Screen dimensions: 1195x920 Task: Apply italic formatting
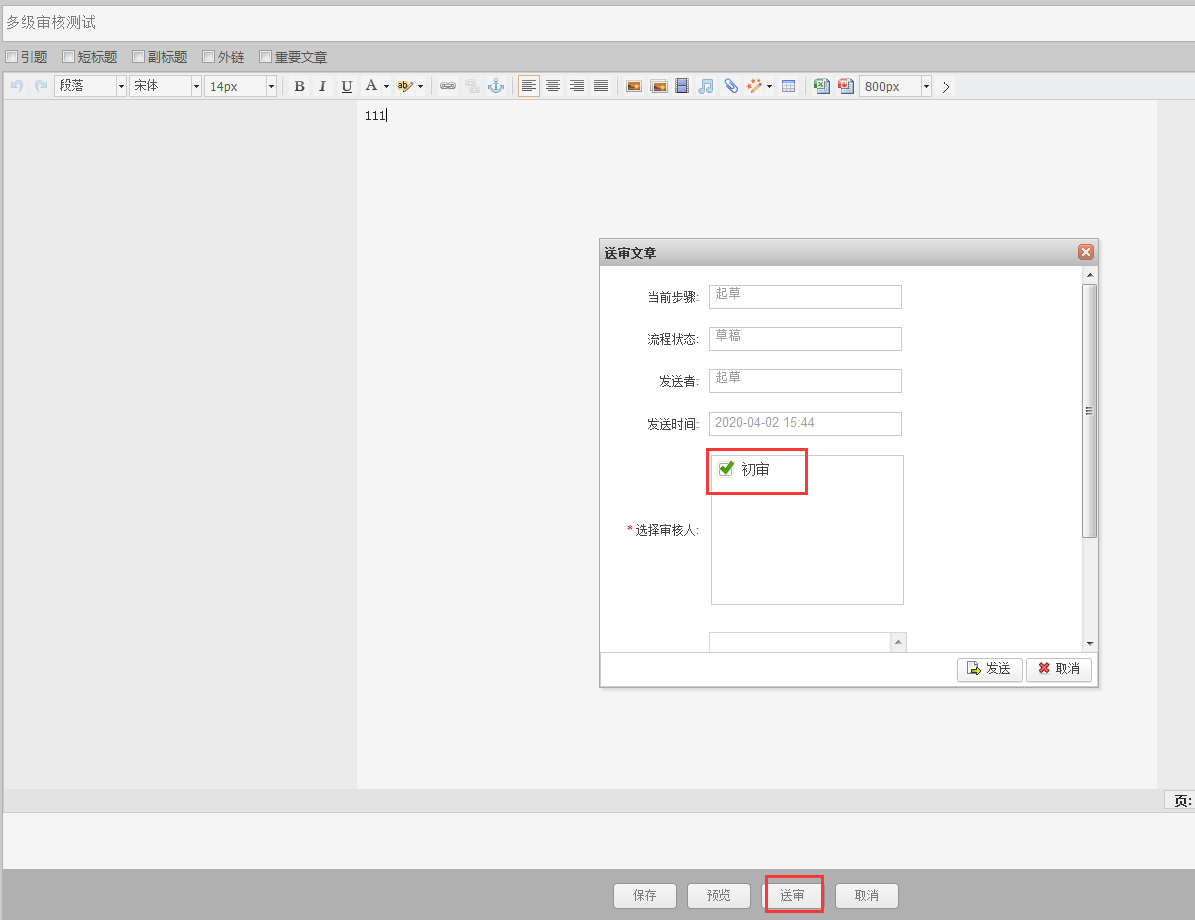(322, 87)
